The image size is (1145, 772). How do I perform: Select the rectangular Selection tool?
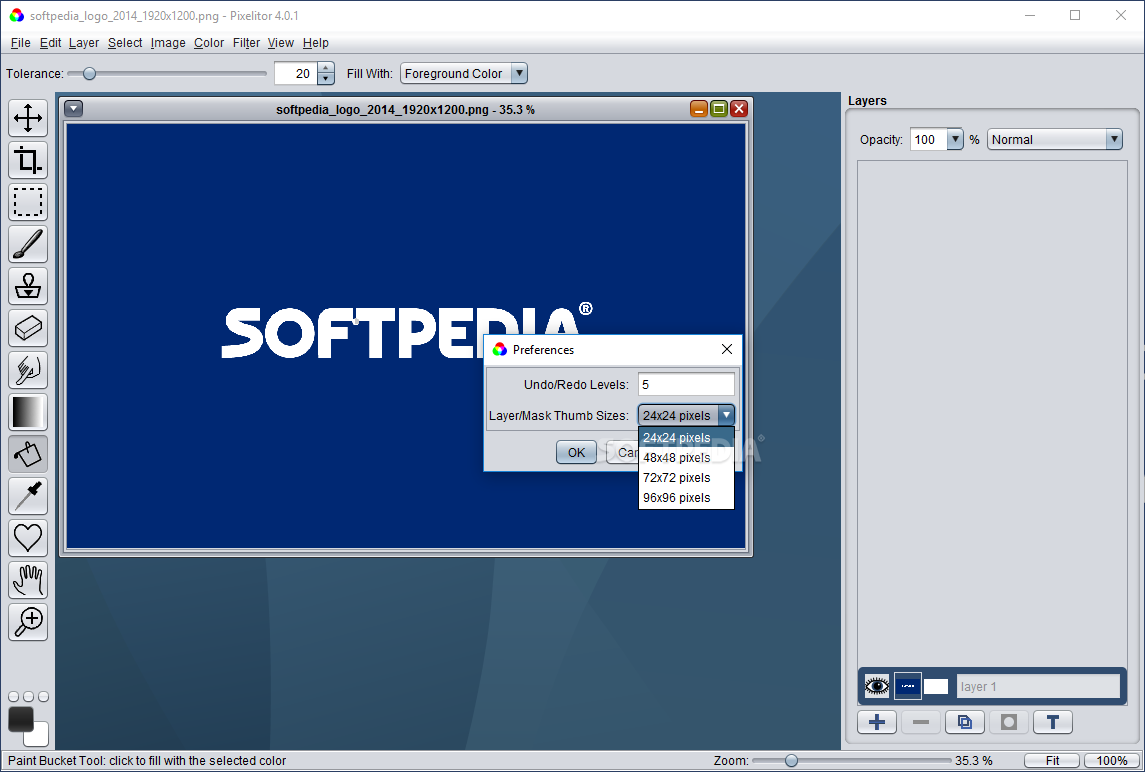(28, 202)
